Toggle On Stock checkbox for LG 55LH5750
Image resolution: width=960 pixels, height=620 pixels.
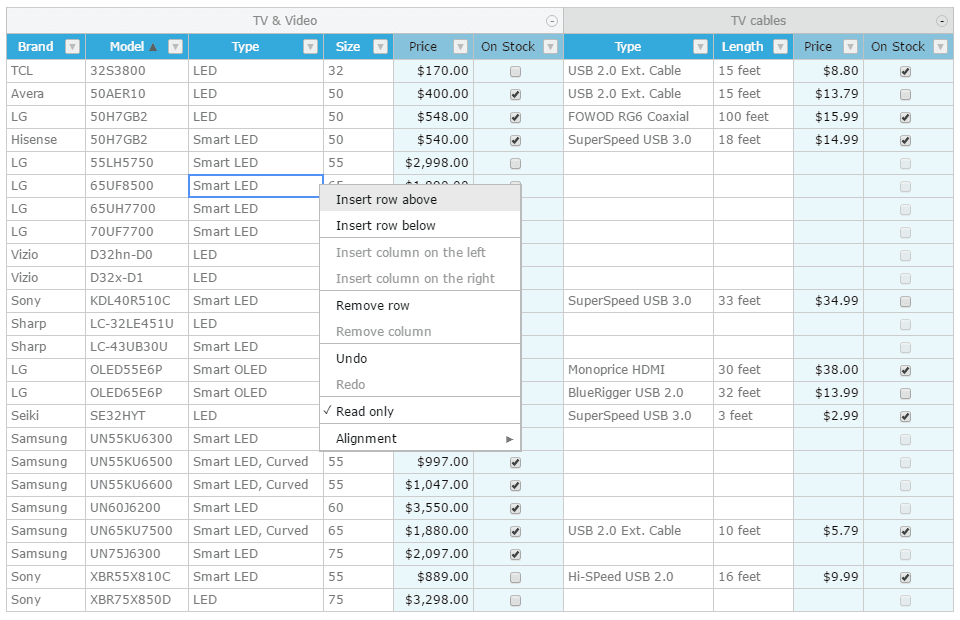coord(516,163)
